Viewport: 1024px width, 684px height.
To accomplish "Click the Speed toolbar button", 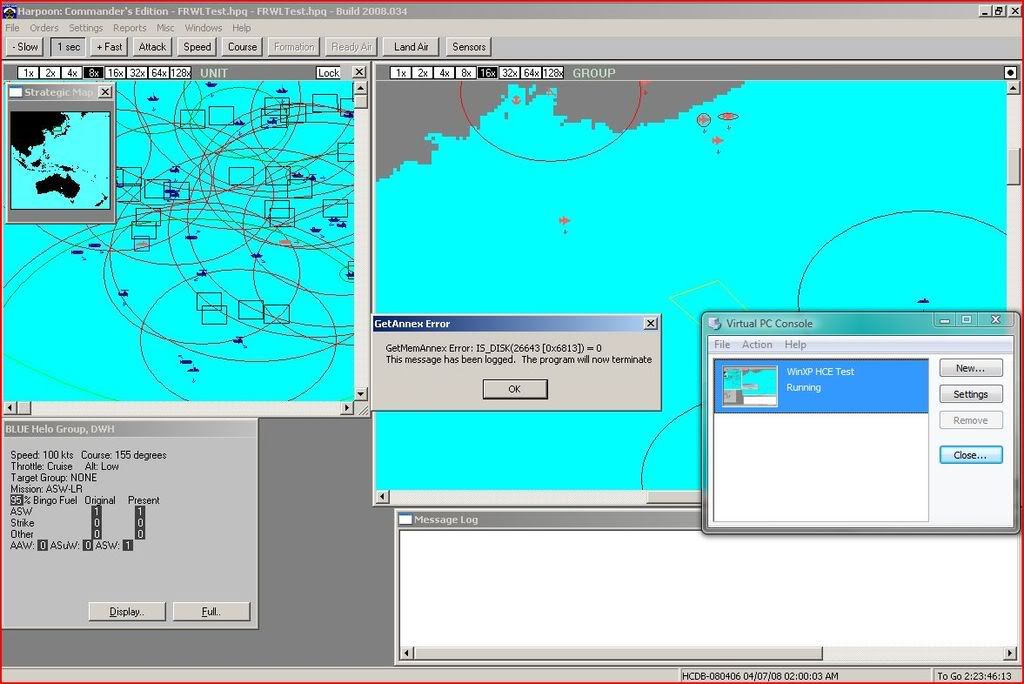I will click(x=197, y=47).
